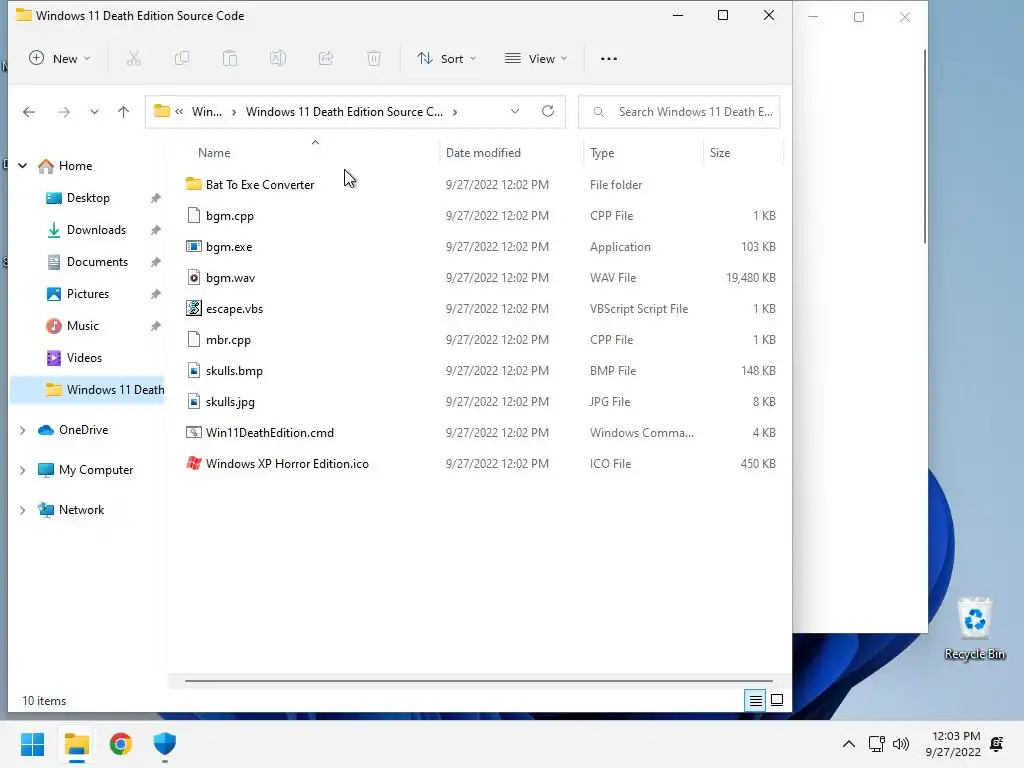Click the Delete trash icon in toolbar
Screen dimensions: 1024x768
coord(374,59)
